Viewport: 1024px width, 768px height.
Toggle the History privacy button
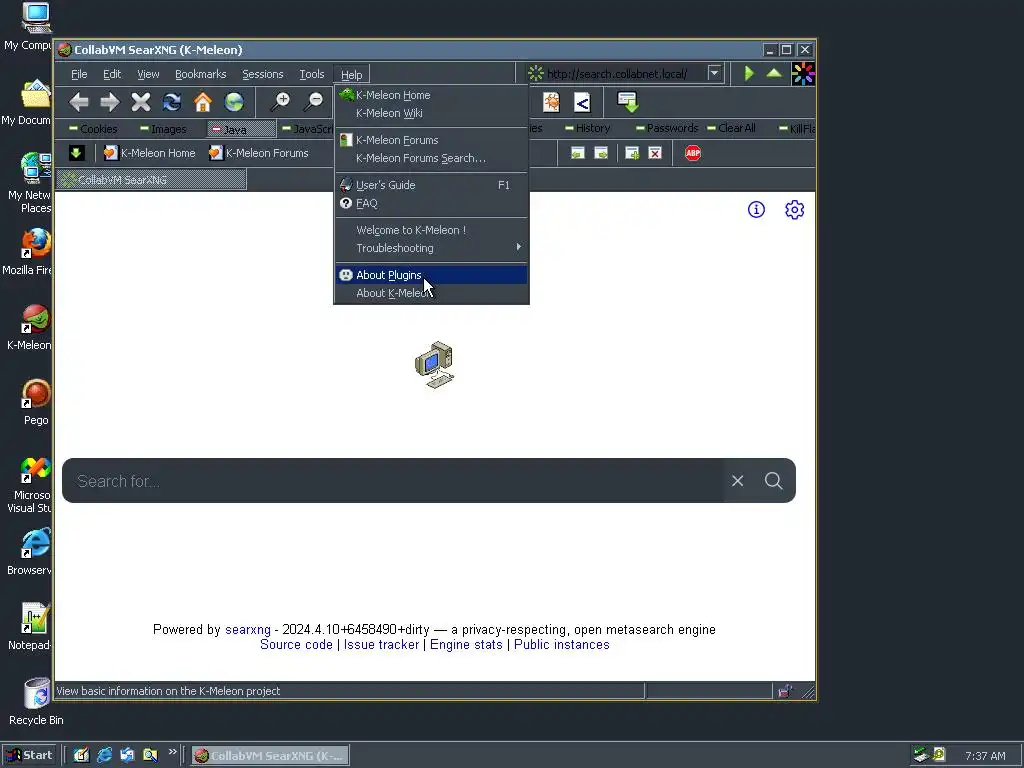[x=587, y=129]
